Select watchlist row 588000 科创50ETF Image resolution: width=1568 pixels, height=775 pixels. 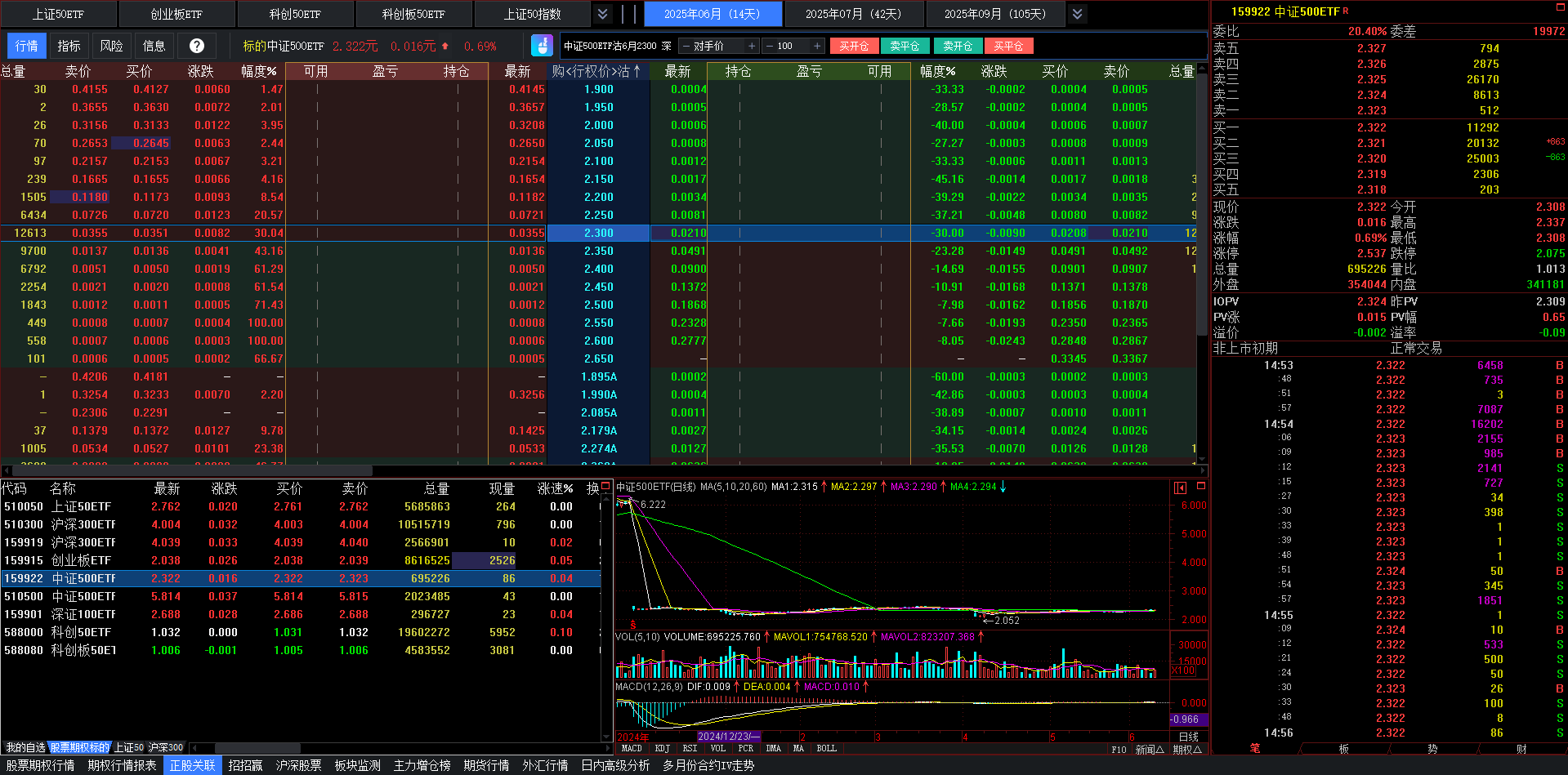click(301, 632)
